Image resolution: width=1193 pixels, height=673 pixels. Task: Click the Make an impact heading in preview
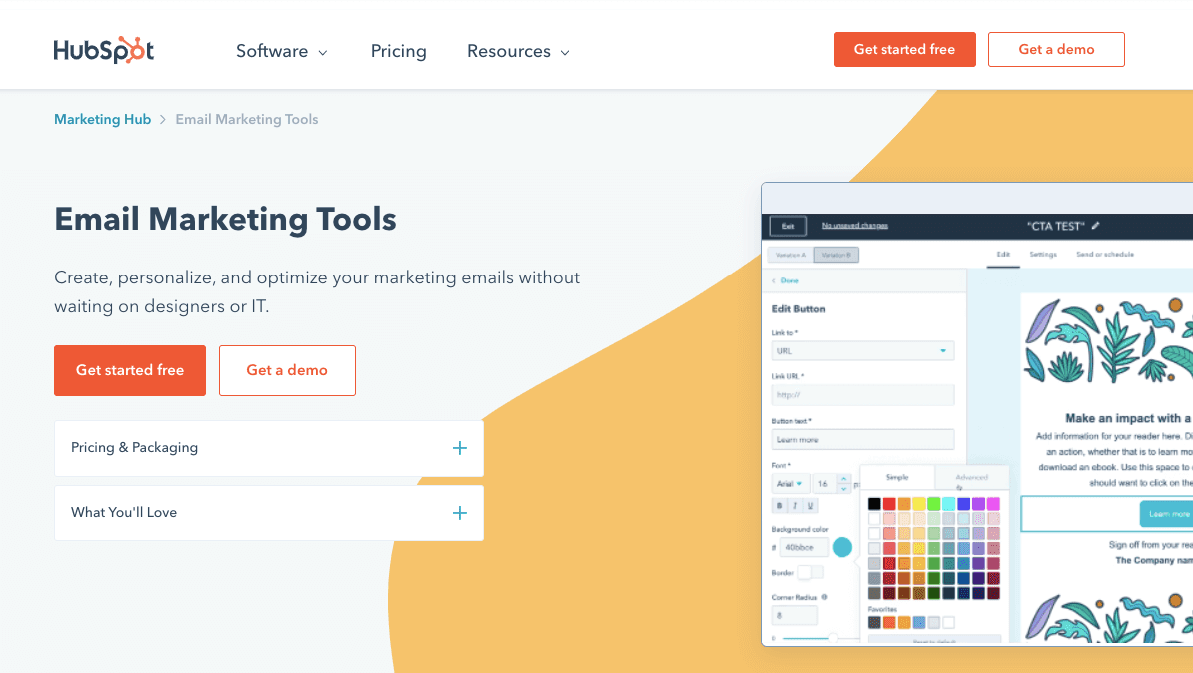click(1128, 418)
